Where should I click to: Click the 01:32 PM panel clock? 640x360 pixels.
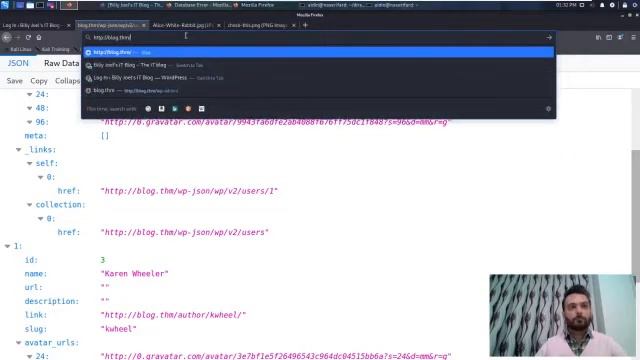click(x=566, y=5)
